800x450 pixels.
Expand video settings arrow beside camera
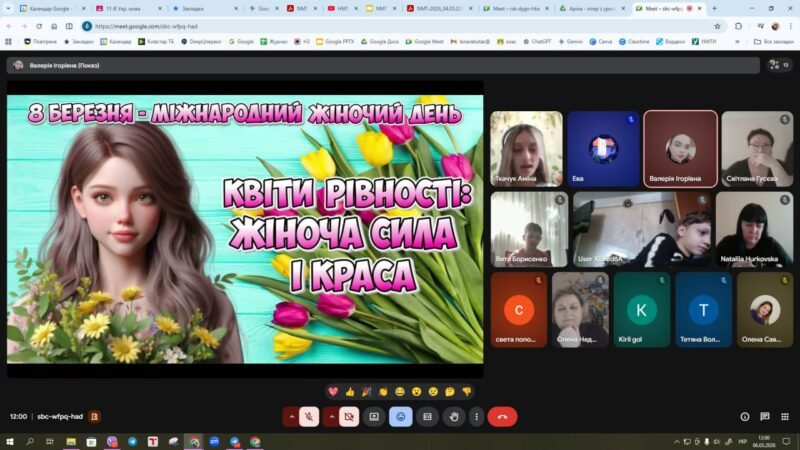331,416
